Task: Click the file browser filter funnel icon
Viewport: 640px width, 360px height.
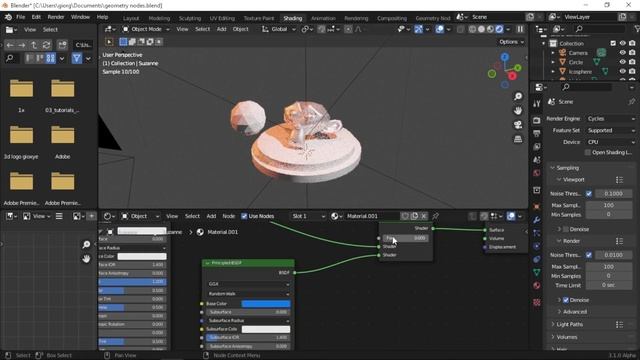Action: coord(76,58)
